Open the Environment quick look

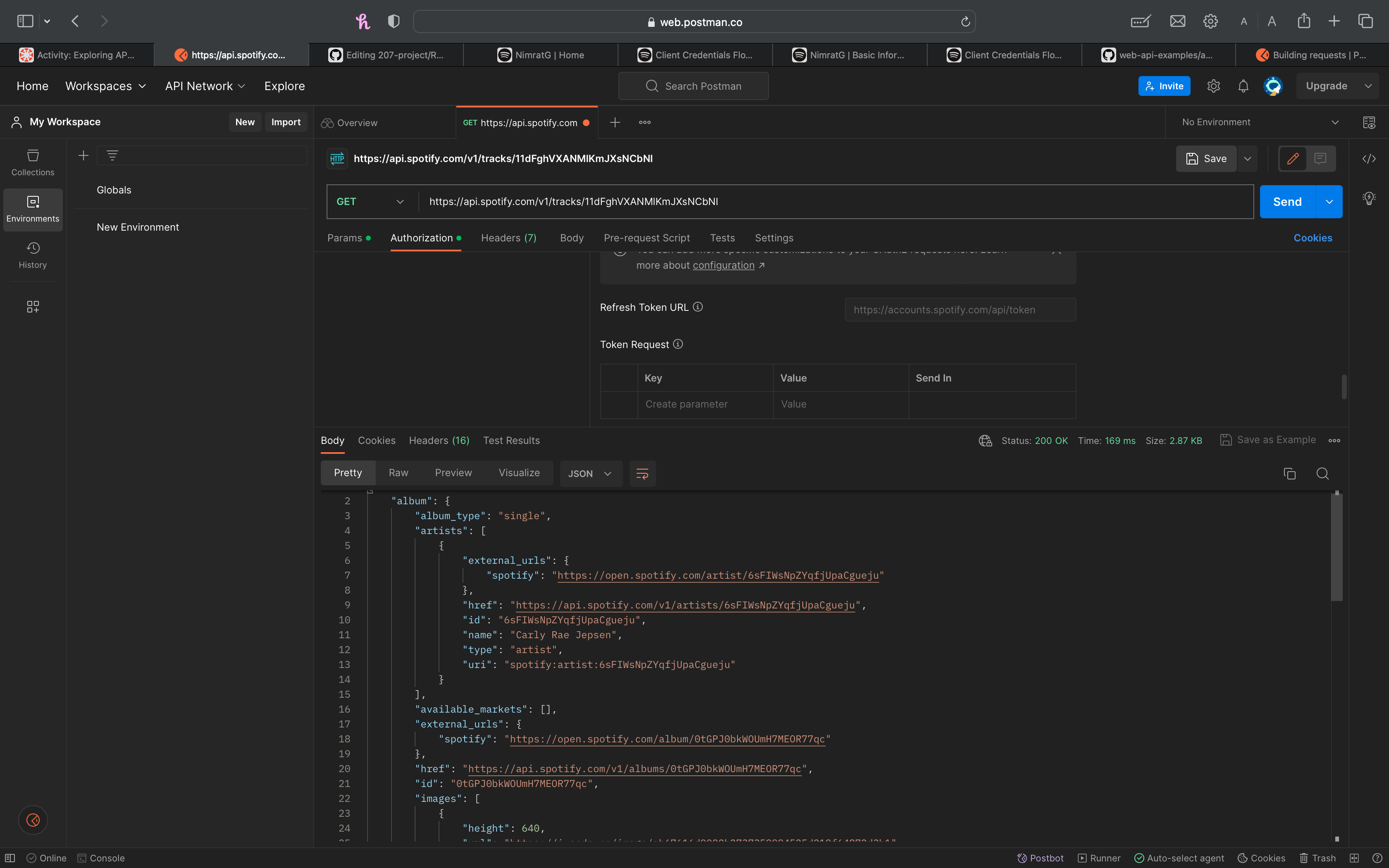[x=1369, y=122]
